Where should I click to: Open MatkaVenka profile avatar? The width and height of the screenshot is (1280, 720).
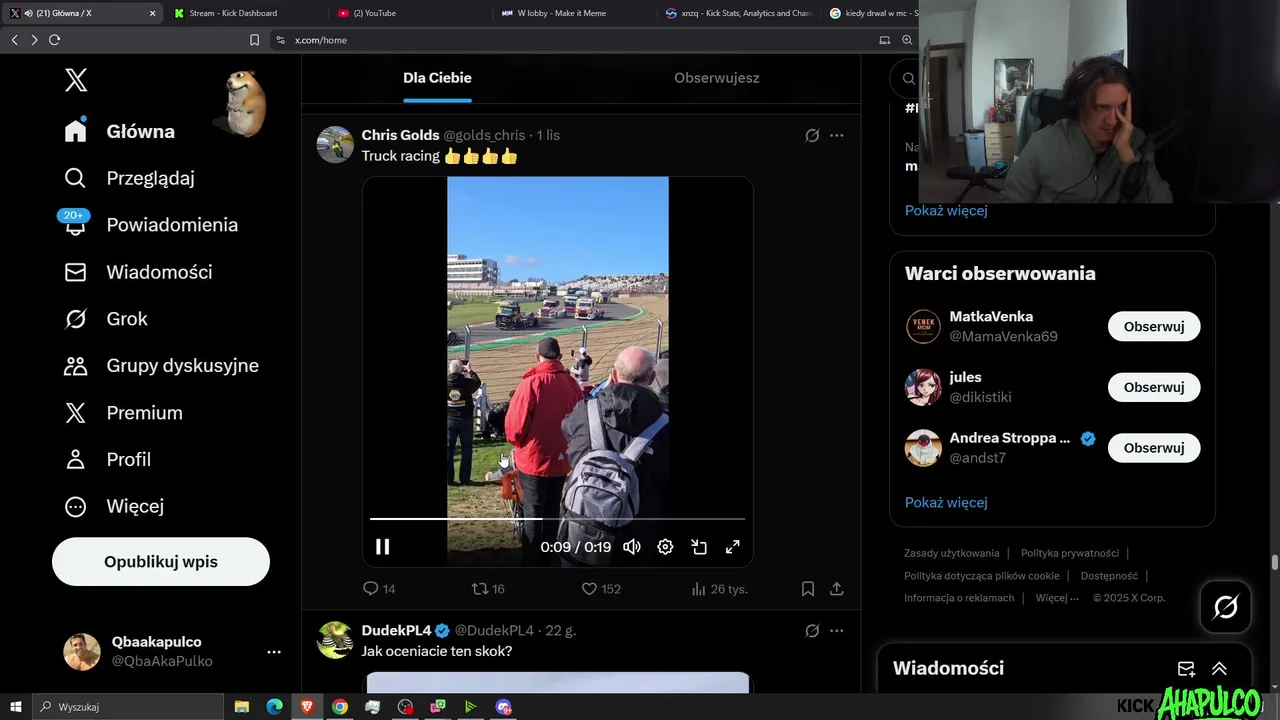coord(923,327)
